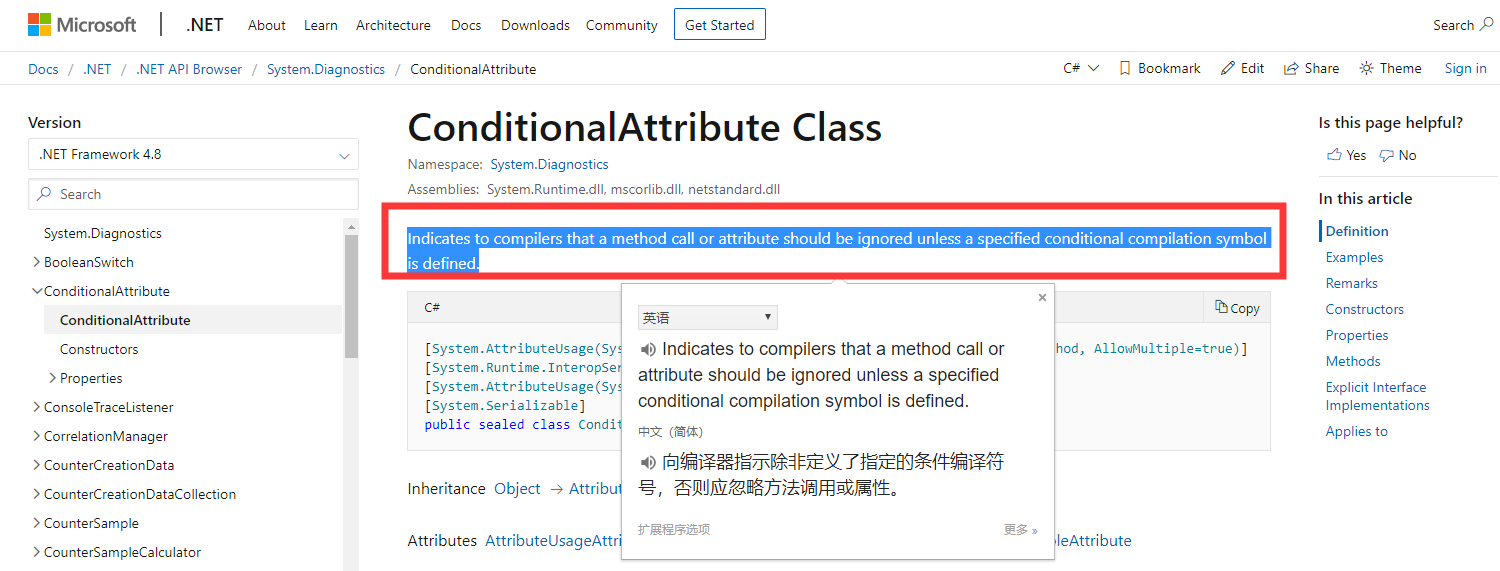Jump to Examples section
The width and height of the screenshot is (1500, 571).
coord(1354,257)
